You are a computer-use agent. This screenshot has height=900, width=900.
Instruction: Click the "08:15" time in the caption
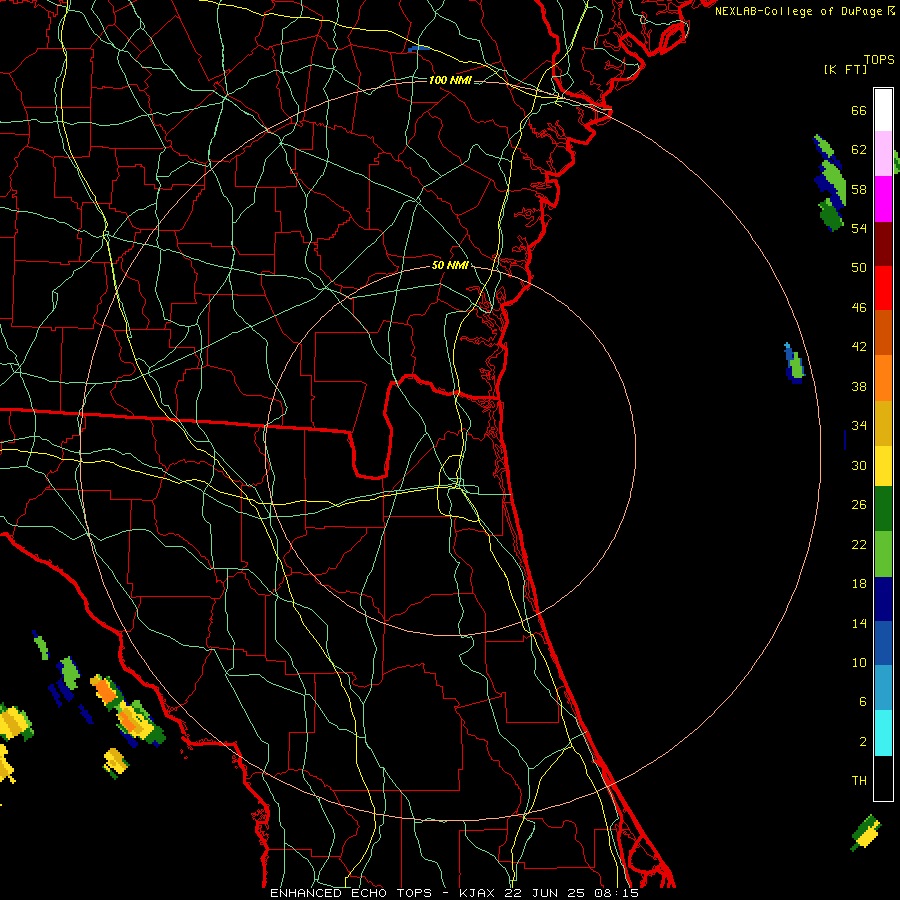pos(619,893)
